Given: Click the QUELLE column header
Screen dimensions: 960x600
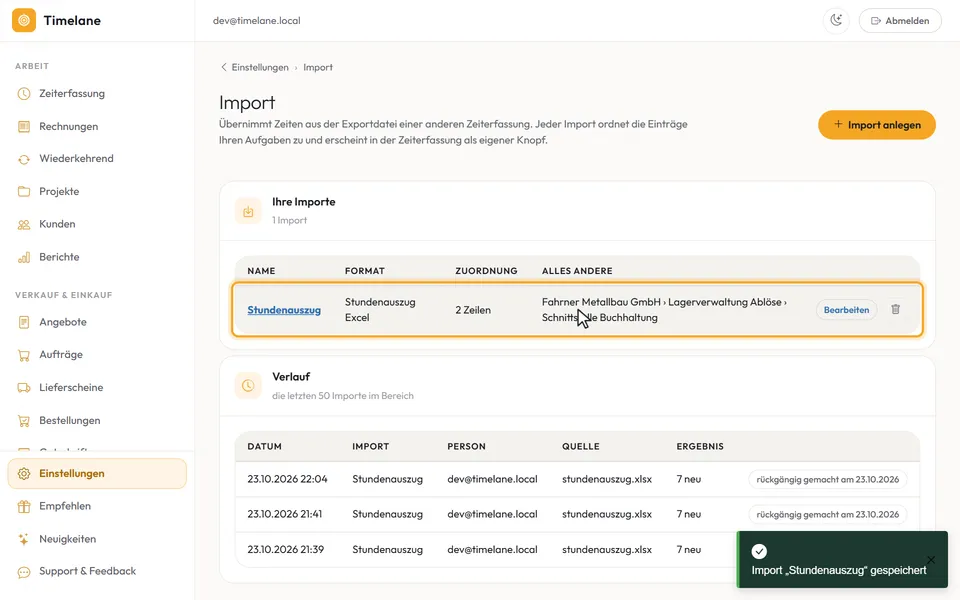Looking at the screenshot, I should pos(580,446).
